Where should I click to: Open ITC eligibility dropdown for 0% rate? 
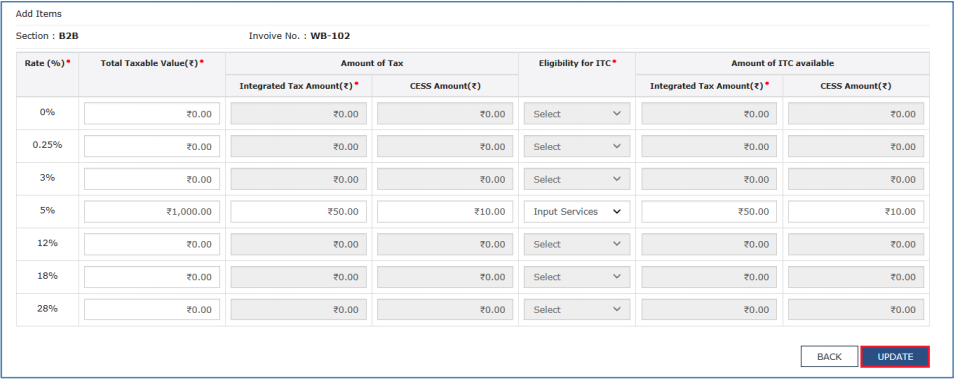[577, 114]
